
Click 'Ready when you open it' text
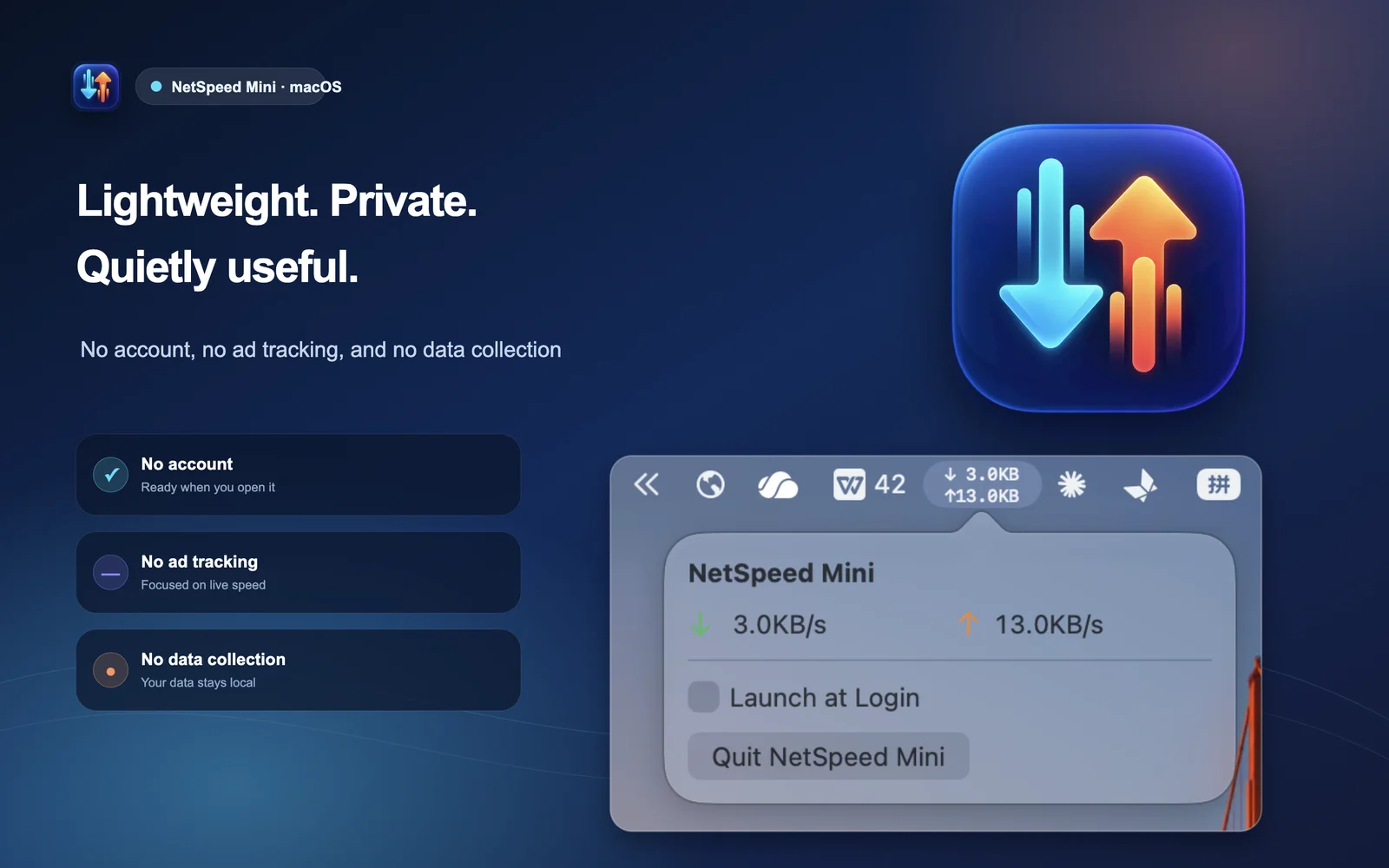click(x=208, y=488)
